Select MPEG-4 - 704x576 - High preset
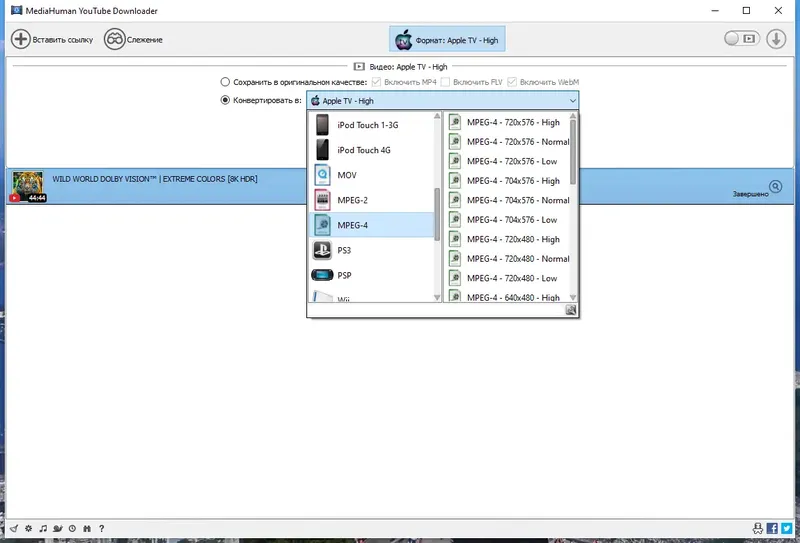The image size is (800, 543). click(x=508, y=181)
